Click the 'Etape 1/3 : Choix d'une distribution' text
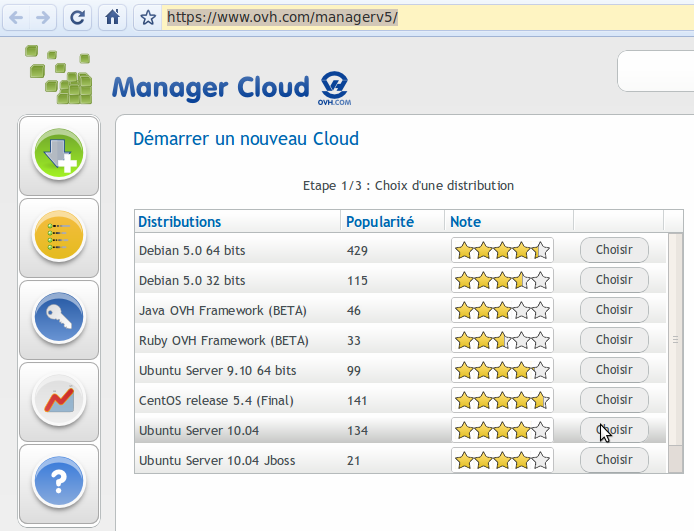Screen dimensions: 694x531 point(408,185)
